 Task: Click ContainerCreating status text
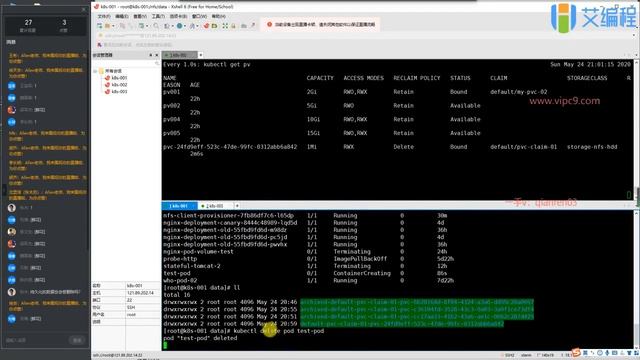point(362,273)
